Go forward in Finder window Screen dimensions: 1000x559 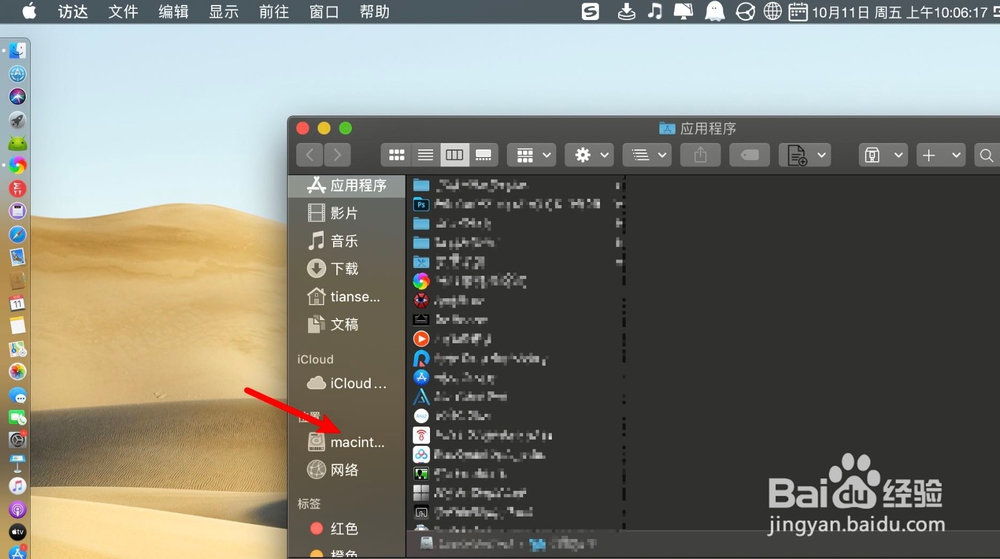click(x=337, y=155)
